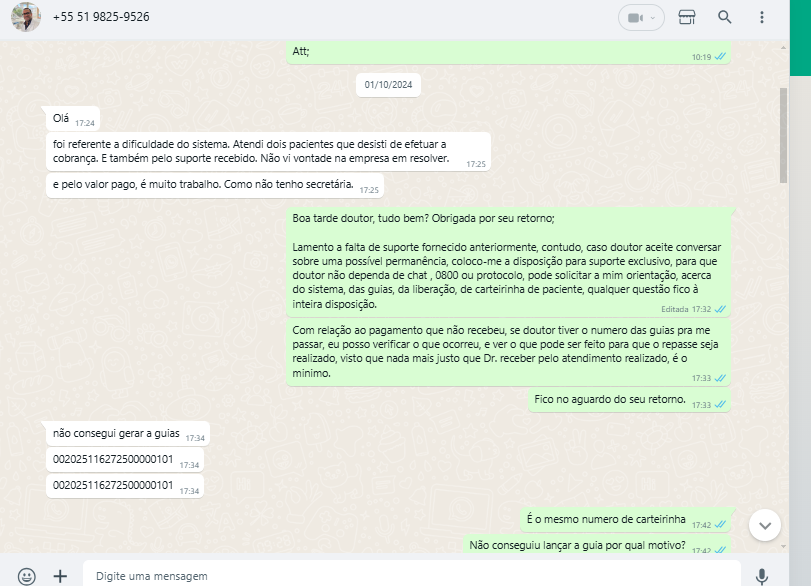This screenshot has width=811, height=586.
Task: Click the 01/10/2024 date badge
Action: (x=388, y=85)
